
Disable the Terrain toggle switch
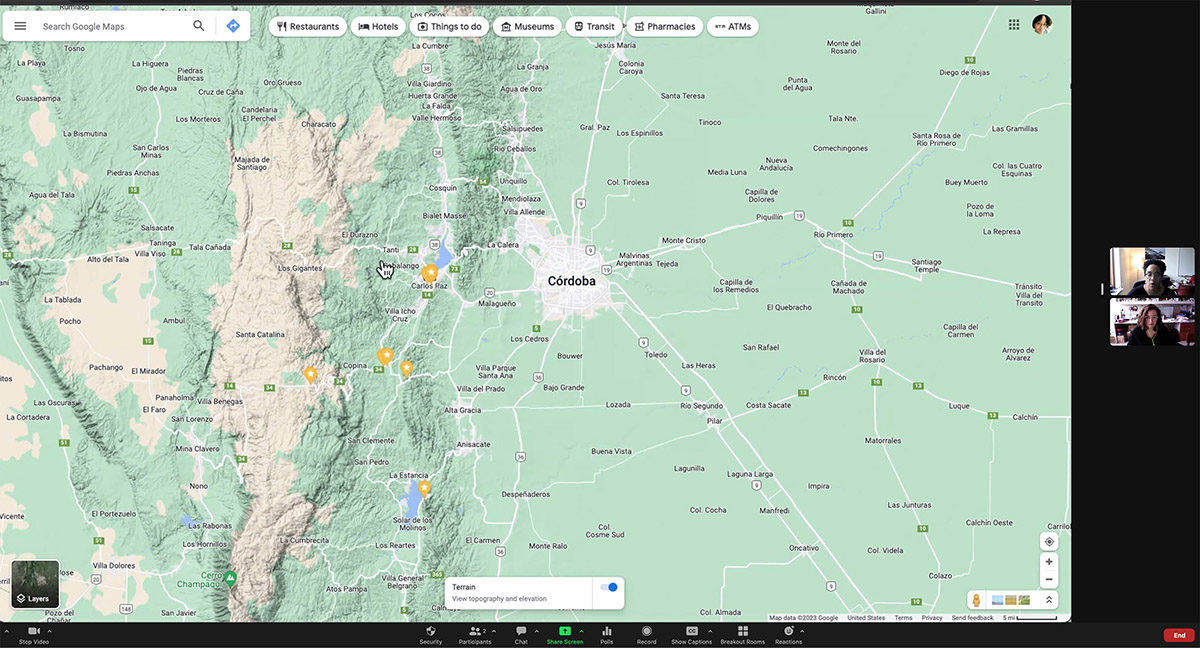(x=608, y=588)
